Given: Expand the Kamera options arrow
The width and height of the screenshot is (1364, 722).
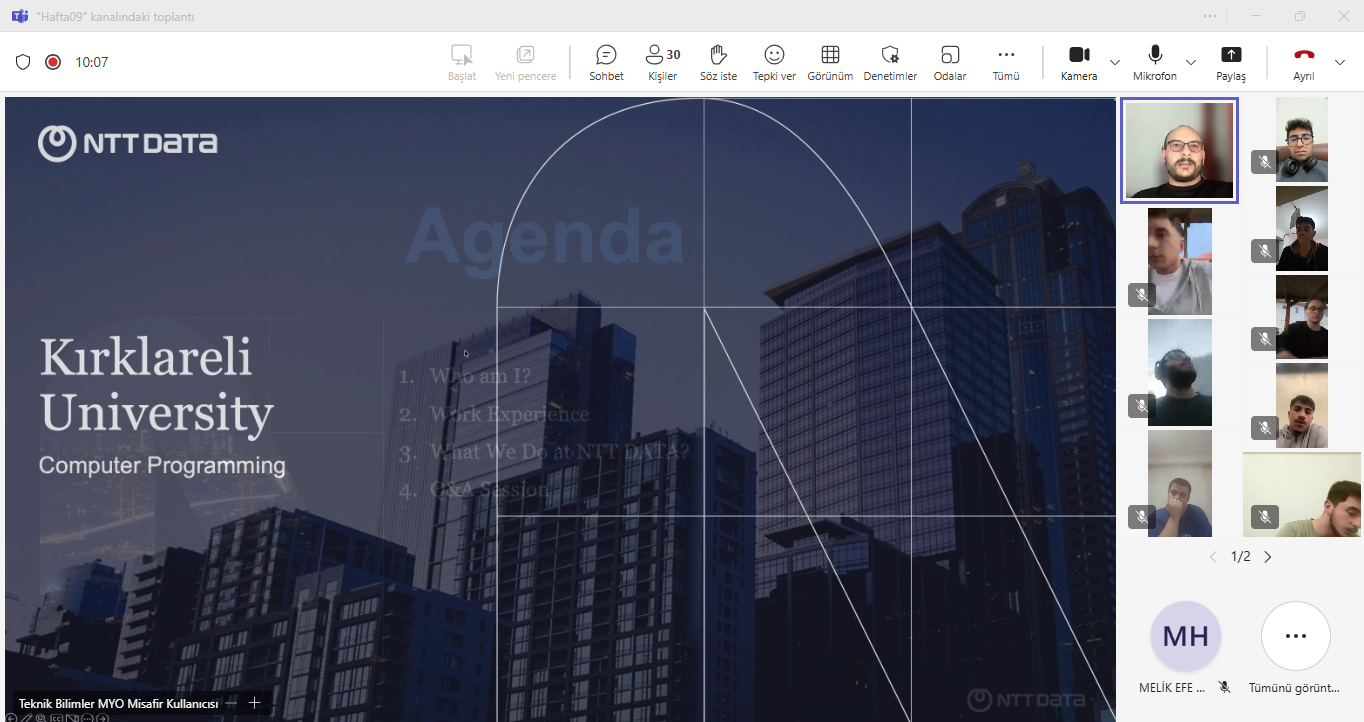Looking at the screenshot, I should 1115,62.
